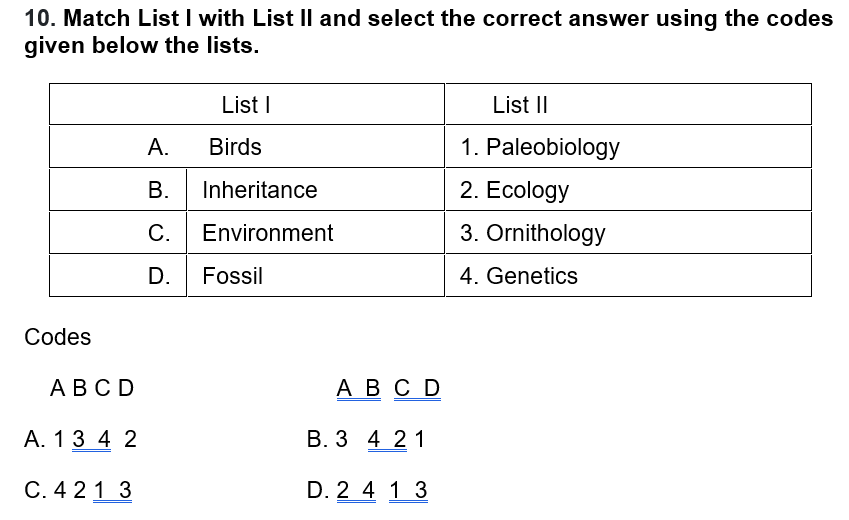The image size is (849, 520).
Task: Click the letter B. cell beside Inheritance
Action: pos(158,190)
